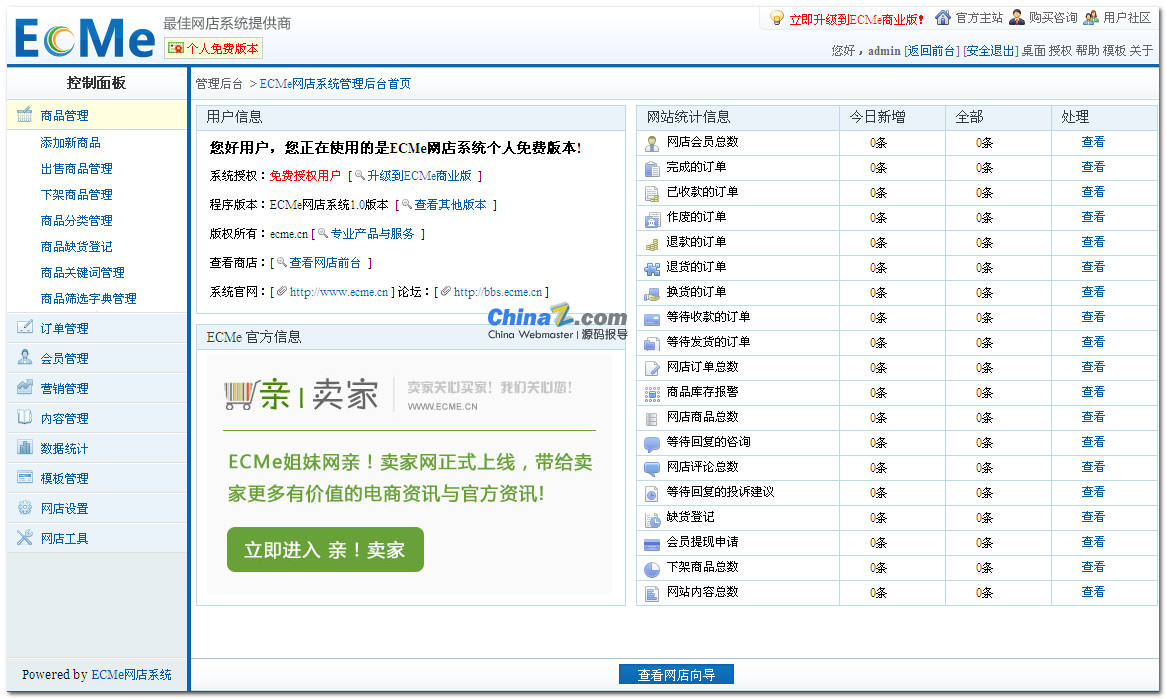Click the 亲卖家 banner image

click(408, 474)
